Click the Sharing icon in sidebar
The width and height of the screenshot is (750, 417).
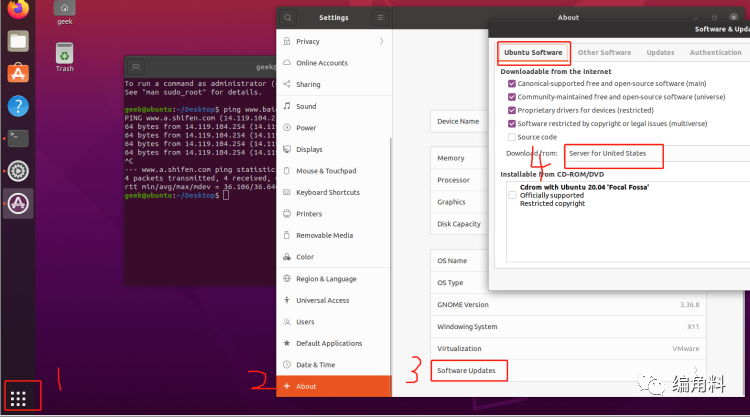coord(287,84)
